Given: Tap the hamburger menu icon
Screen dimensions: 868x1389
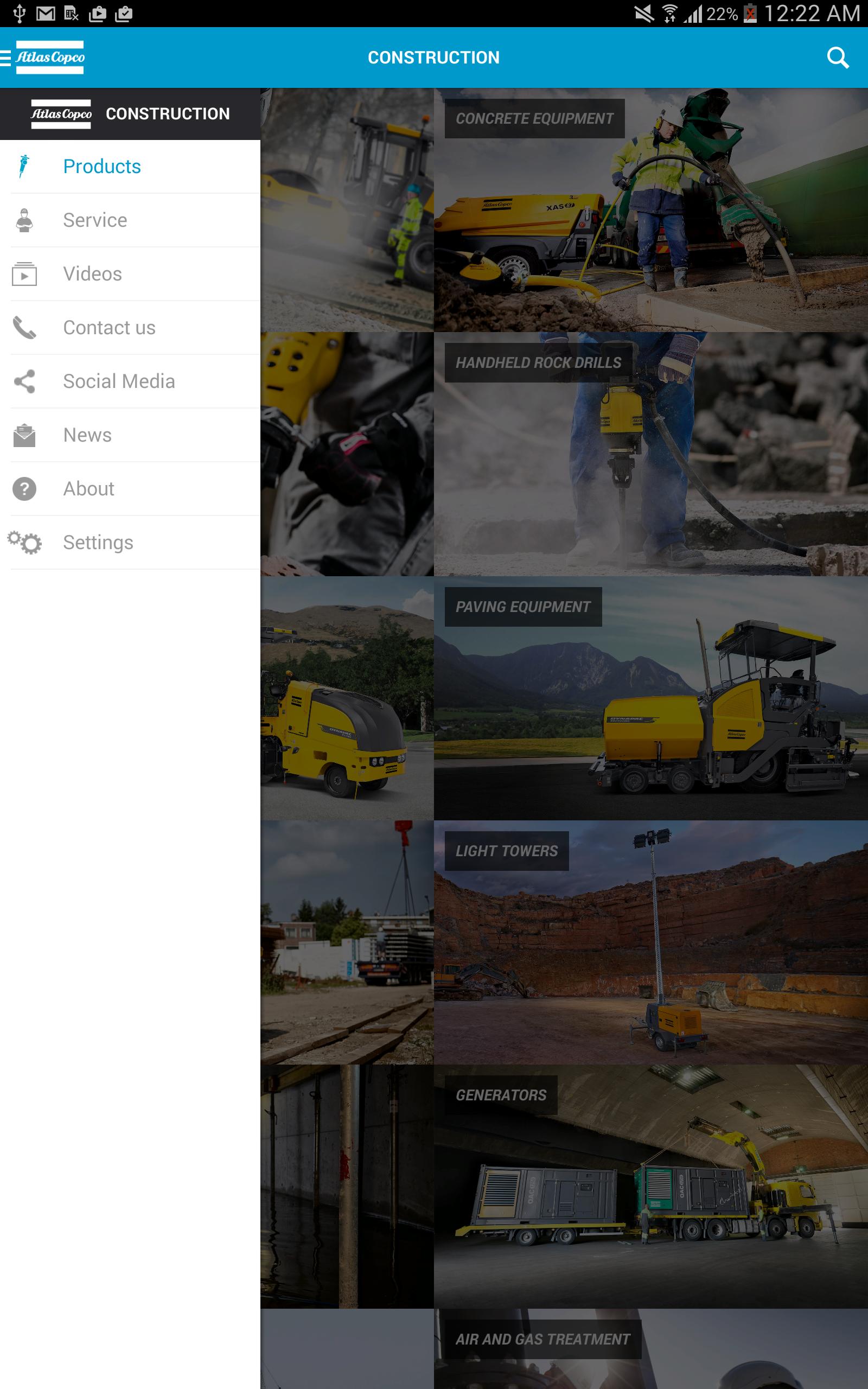Looking at the screenshot, I should 6,58.
